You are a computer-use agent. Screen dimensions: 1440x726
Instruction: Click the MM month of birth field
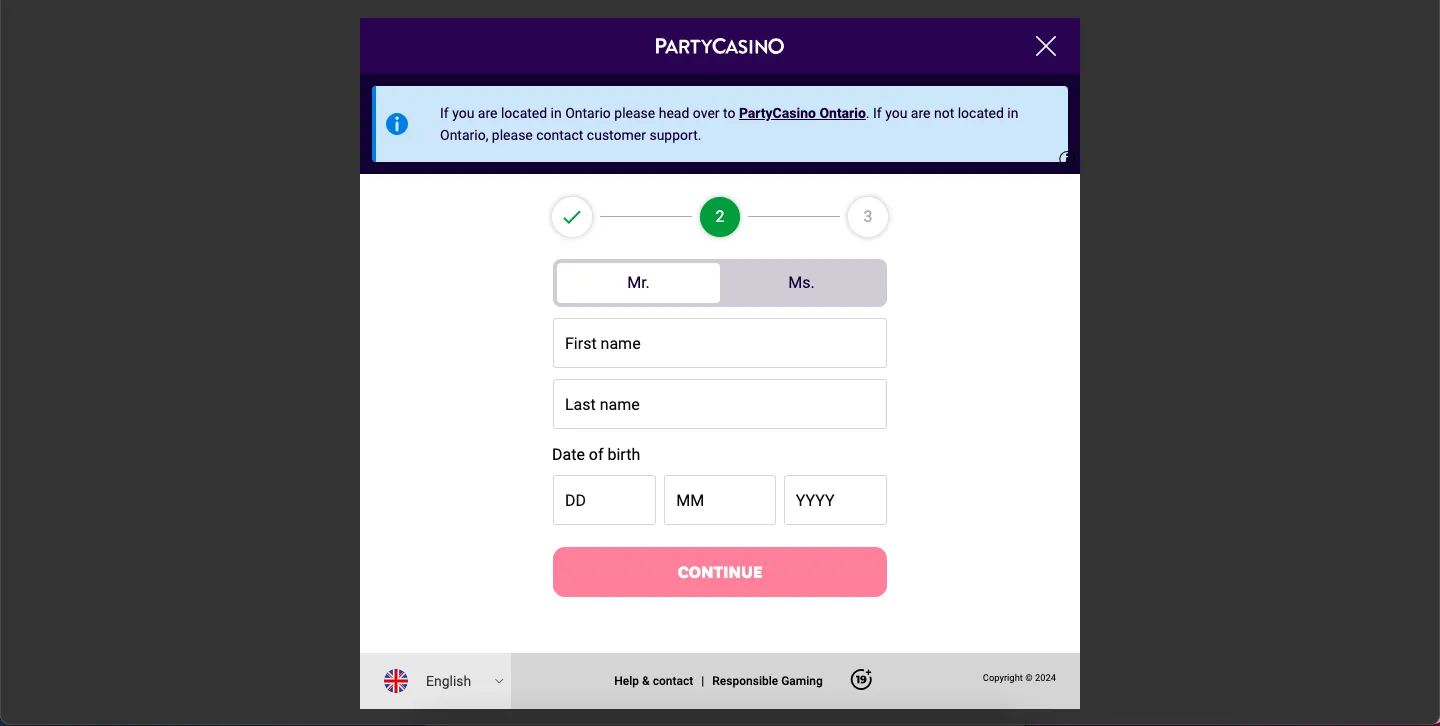720,500
